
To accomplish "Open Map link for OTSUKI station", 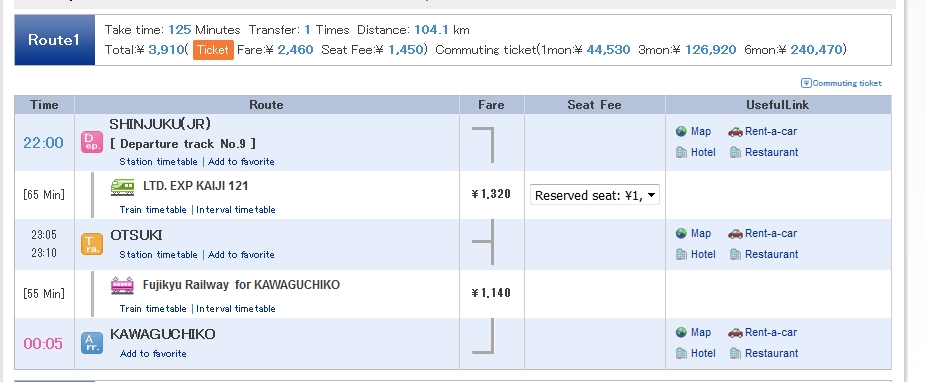I will (694, 233).
